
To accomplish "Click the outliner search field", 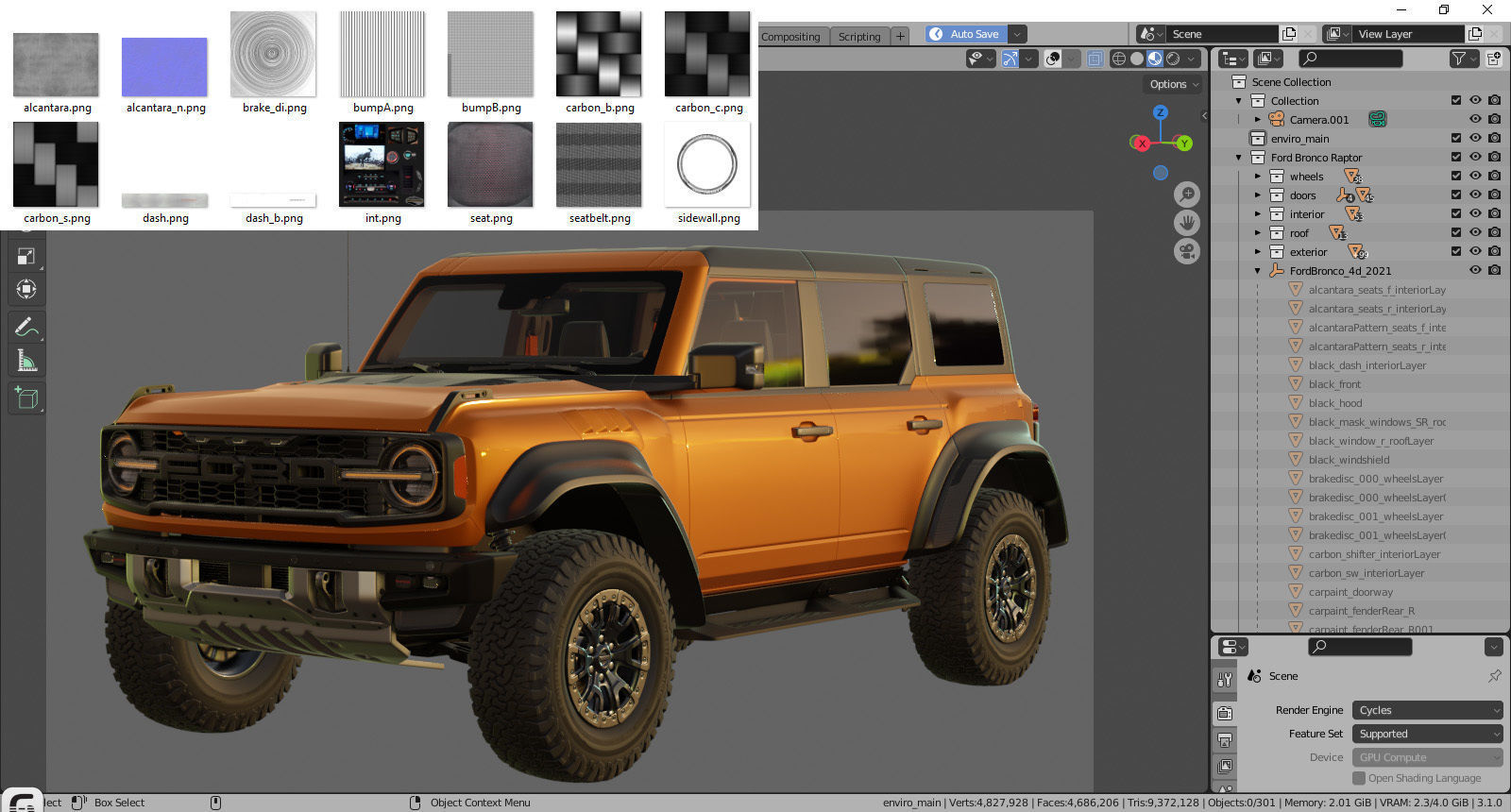I will pos(1350,59).
